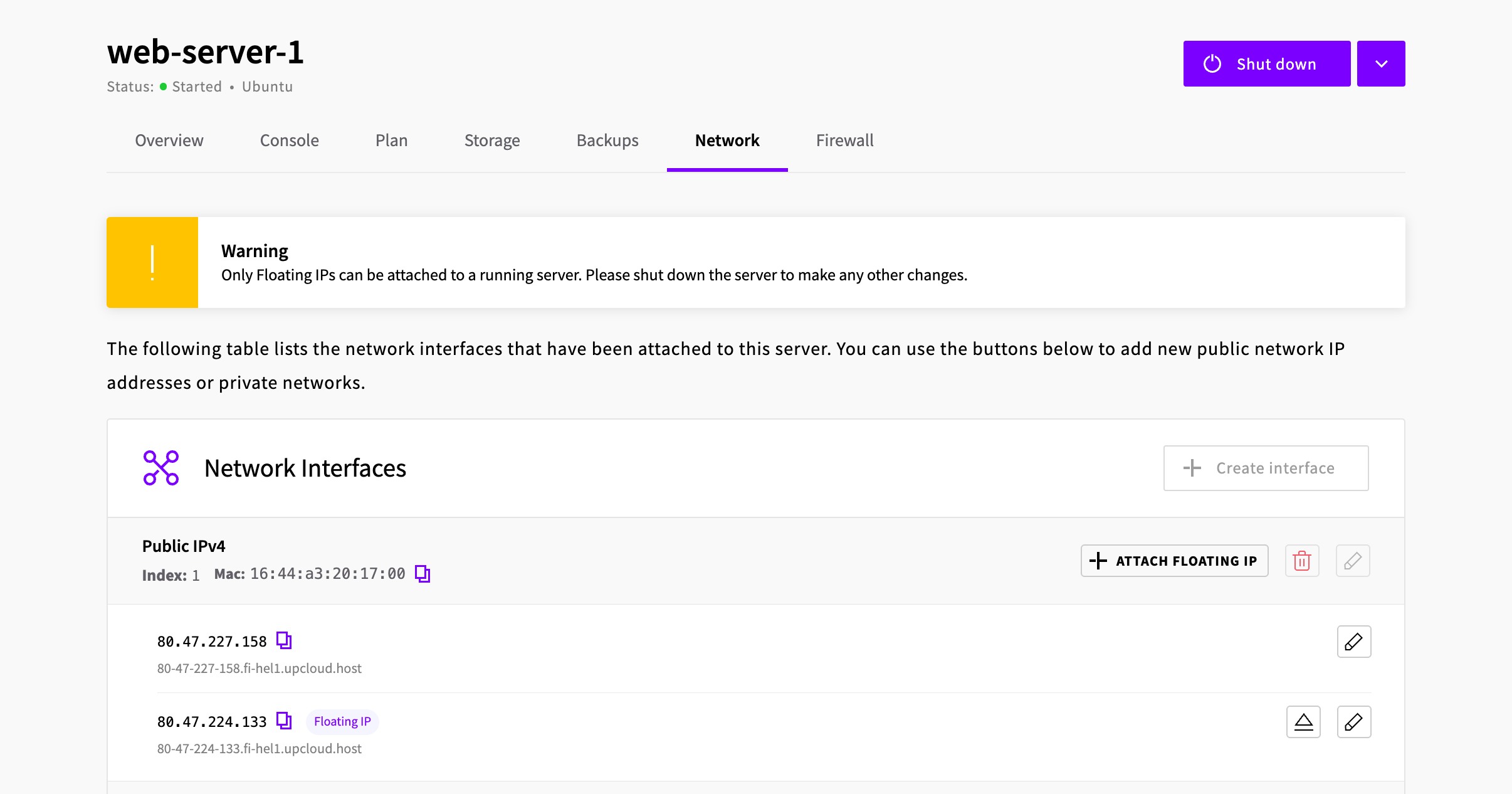The height and width of the screenshot is (794, 1512).
Task: Click the yellow warning exclamation icon
Action: click(152, 262)
